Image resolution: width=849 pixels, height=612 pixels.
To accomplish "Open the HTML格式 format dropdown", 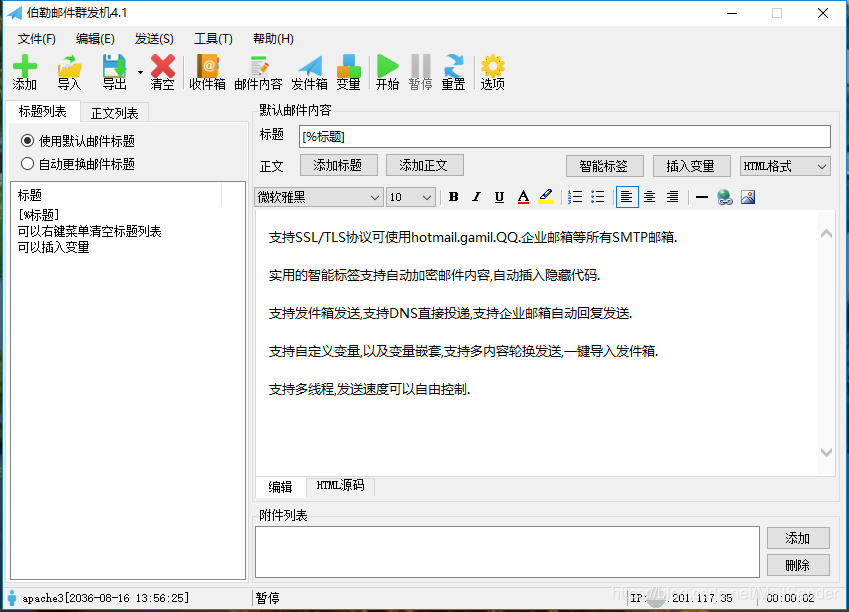I will coord(784,165).
